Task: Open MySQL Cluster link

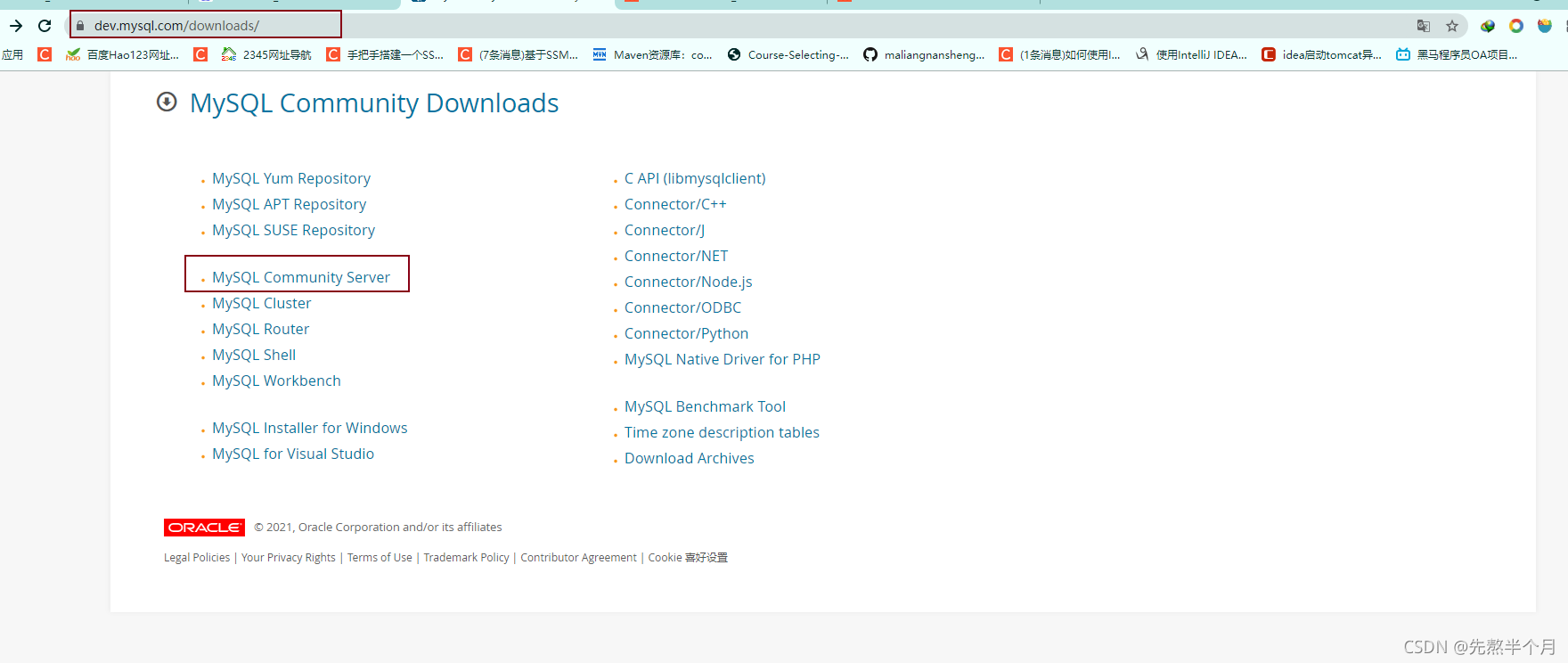Action: (261, 303)
